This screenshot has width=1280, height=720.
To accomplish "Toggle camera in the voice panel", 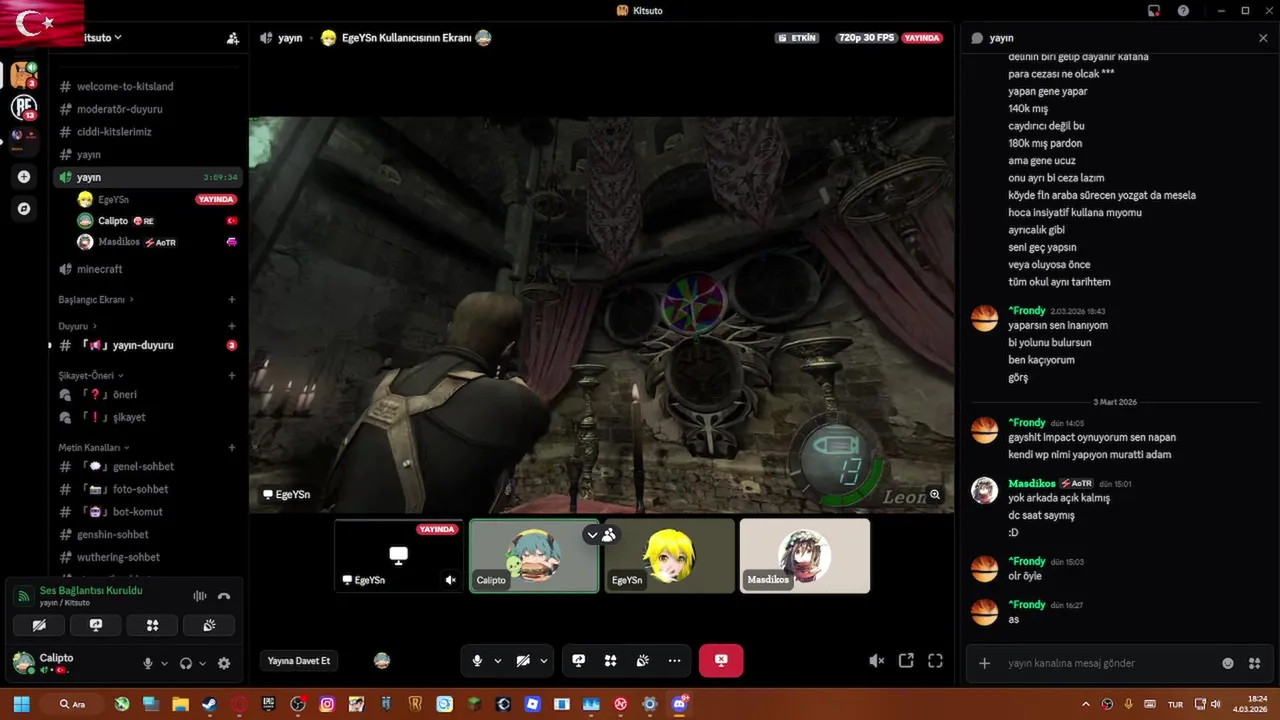I will [x=39, y=625].
